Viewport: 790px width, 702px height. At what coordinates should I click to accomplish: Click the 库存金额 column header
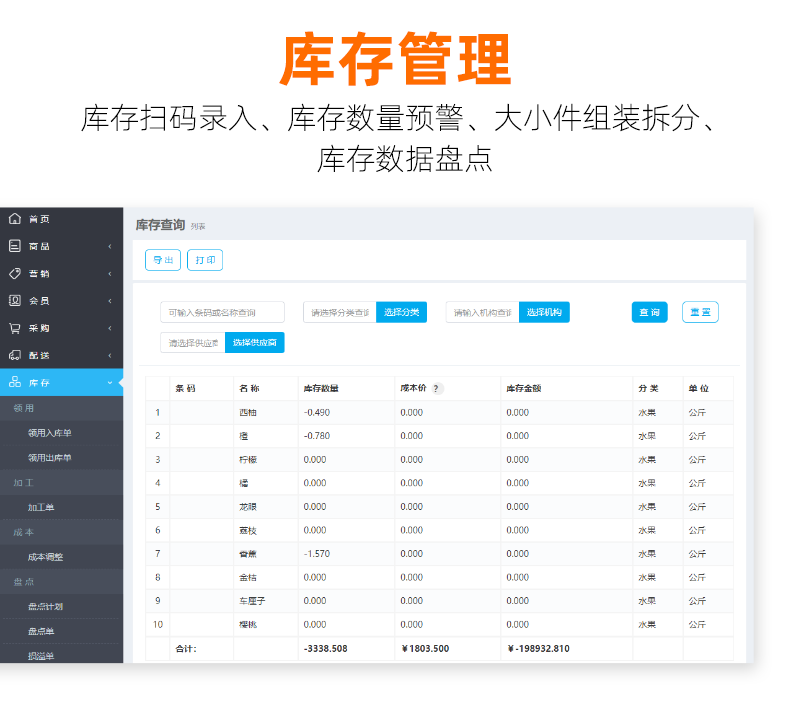523,389
